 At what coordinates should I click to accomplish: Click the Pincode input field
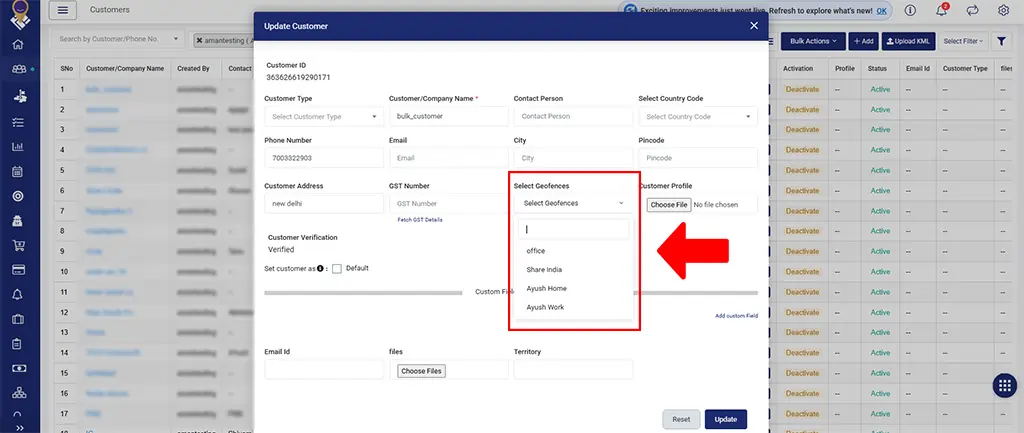click(x=698, y=158)
